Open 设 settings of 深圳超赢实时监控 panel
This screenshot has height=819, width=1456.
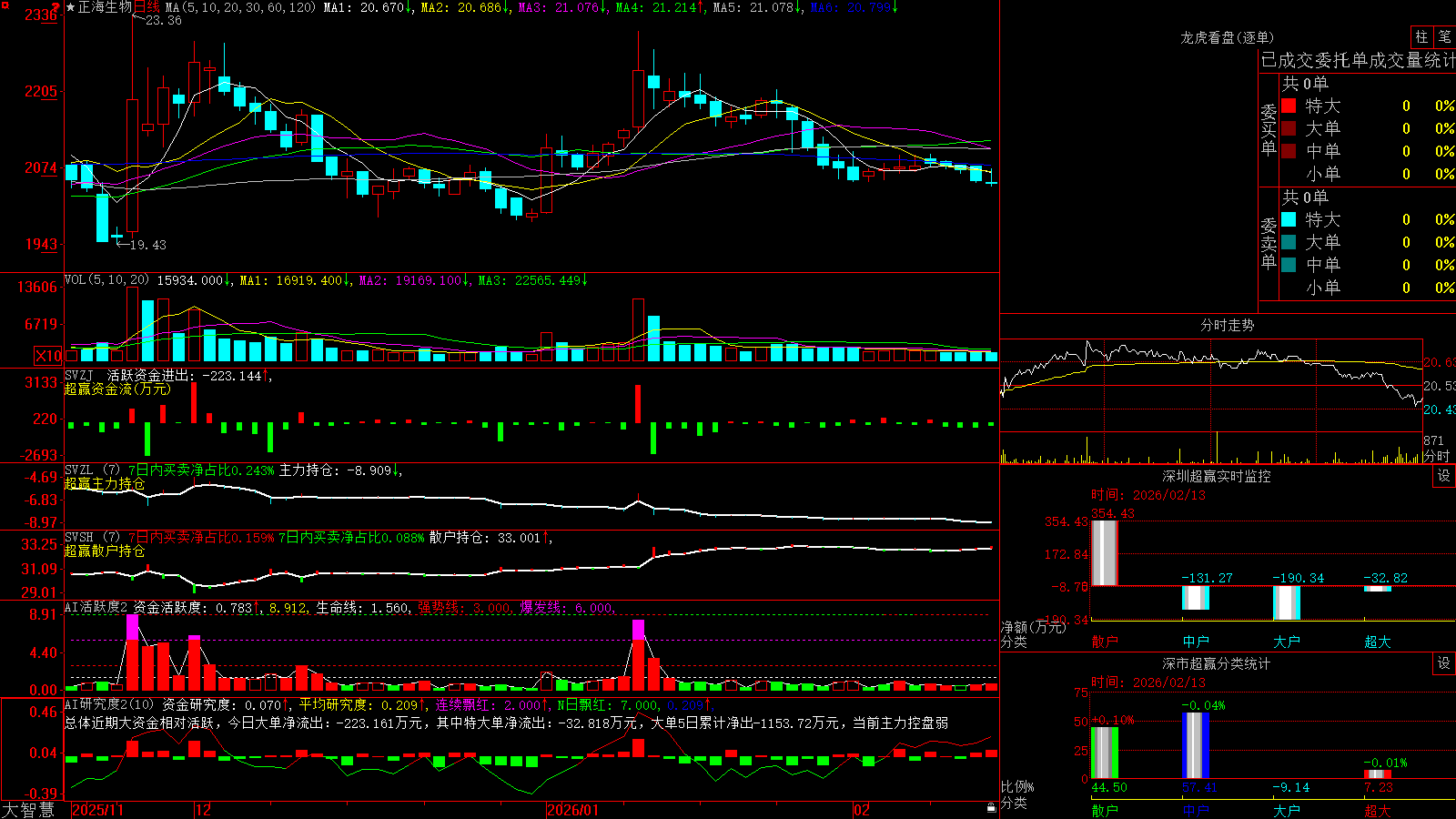(1444, 476)
